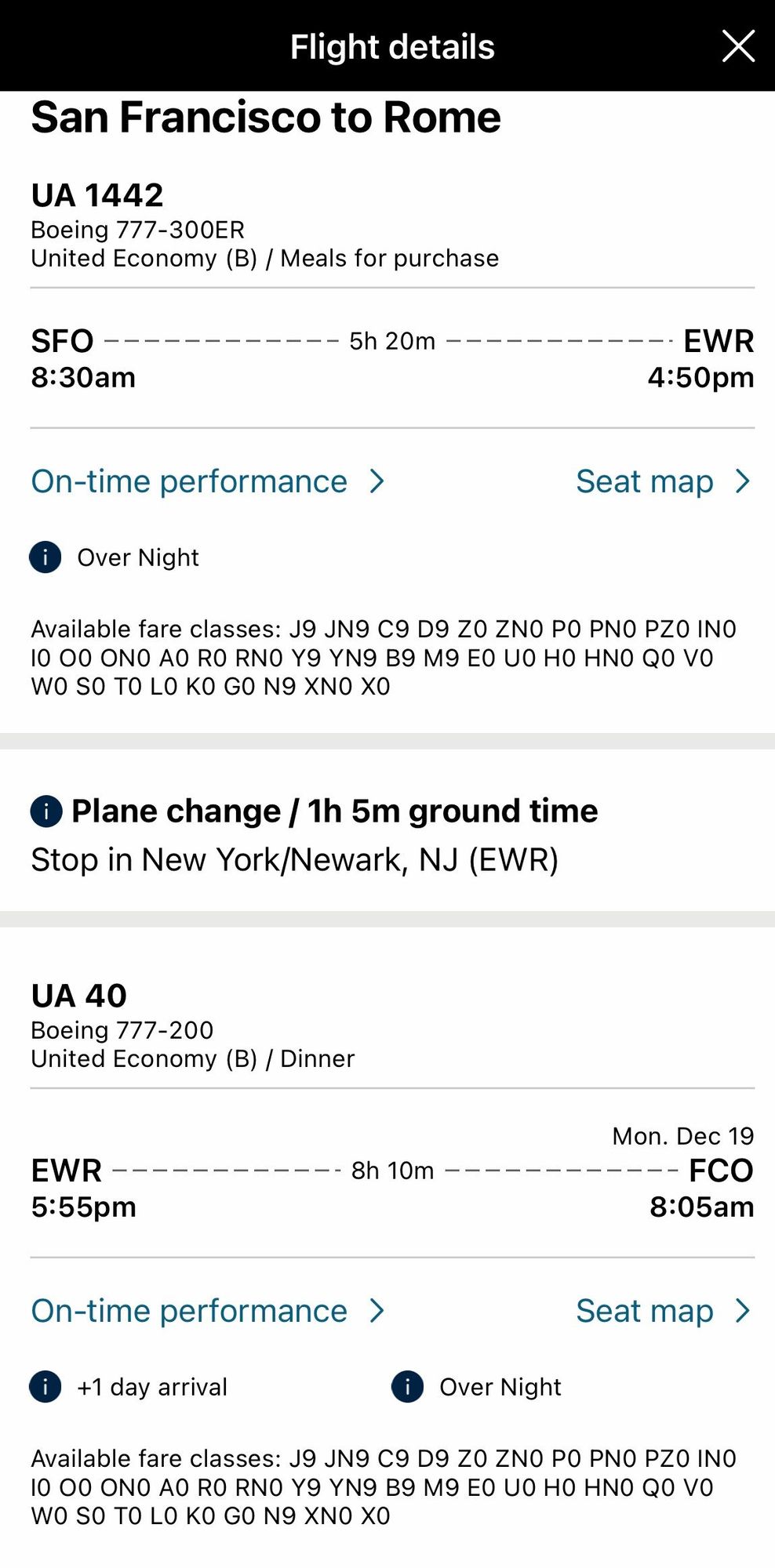Expand chevron after UA 40 On-time performance

point(377,1311)
